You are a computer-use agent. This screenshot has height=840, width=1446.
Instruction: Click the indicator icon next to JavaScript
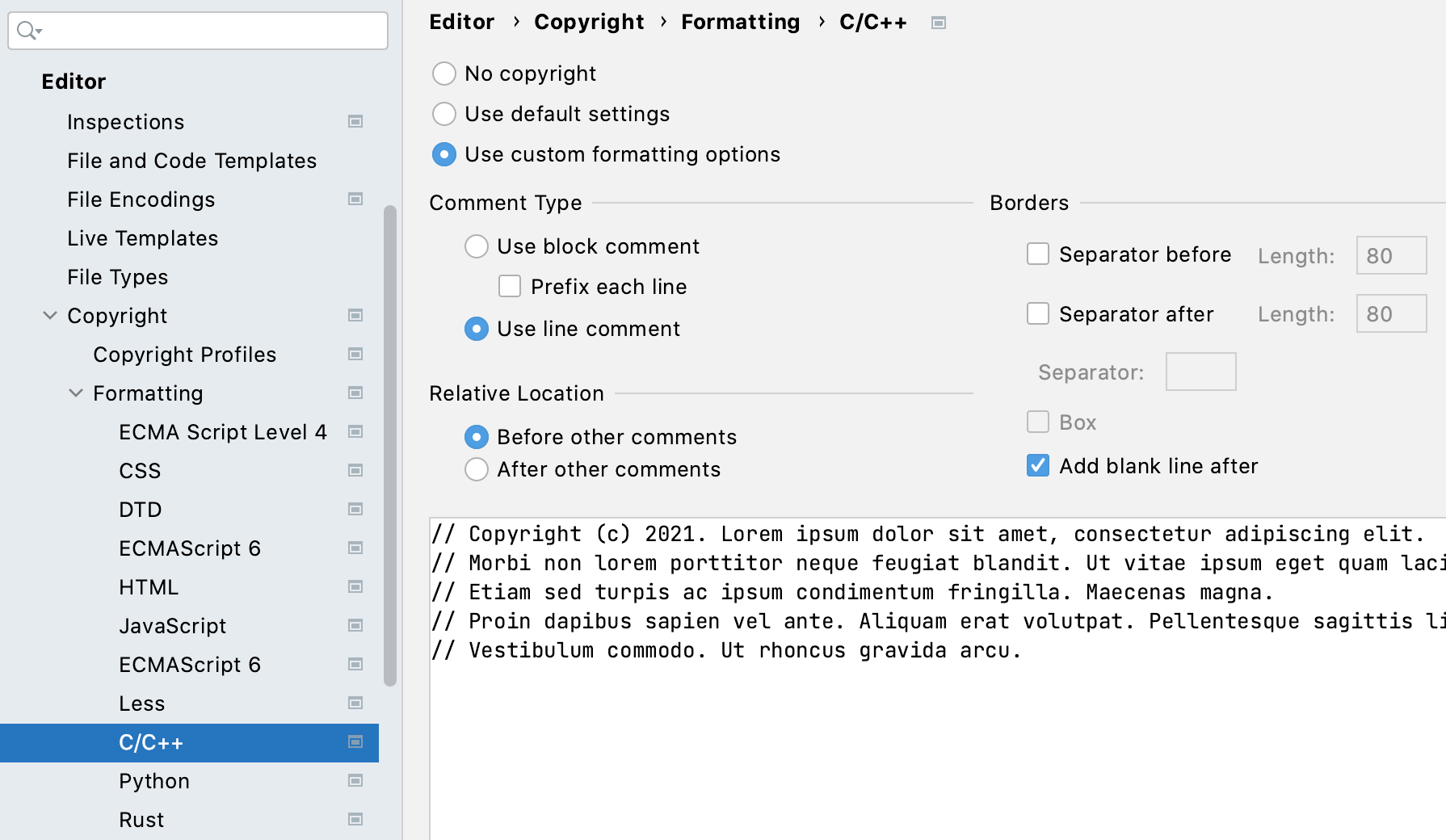pyautogui.click(x=355, y=625)
